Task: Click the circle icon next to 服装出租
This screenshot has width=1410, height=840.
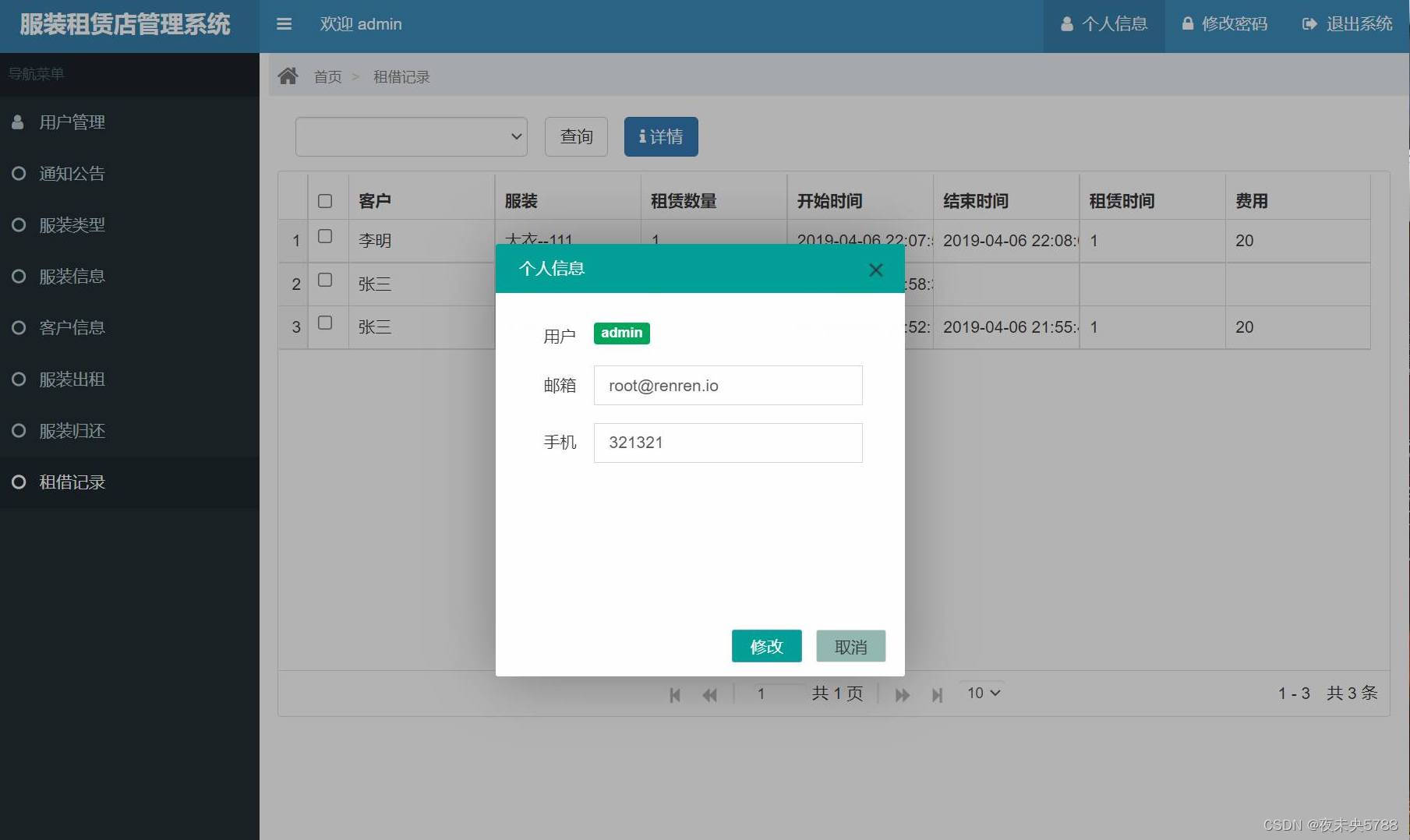Action: pyautogui.click(x=19, y=379)
